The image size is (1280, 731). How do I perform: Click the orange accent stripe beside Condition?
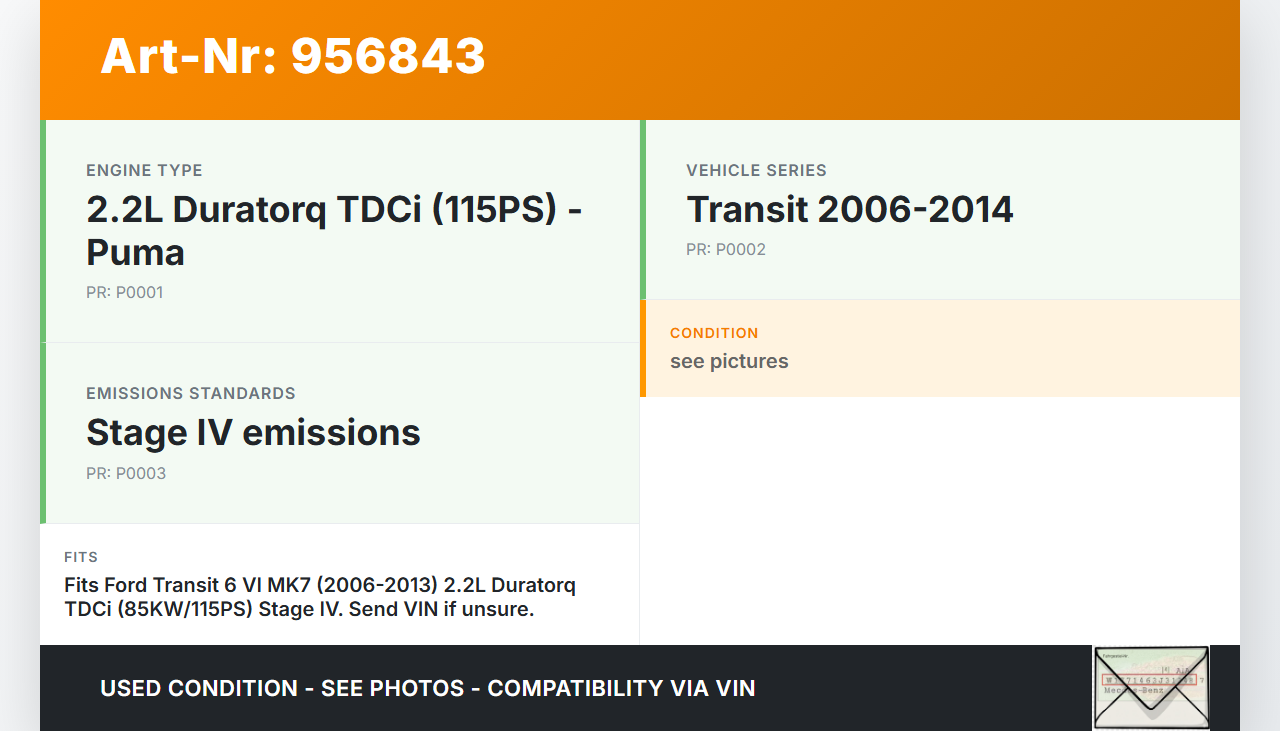coord(643,348)
